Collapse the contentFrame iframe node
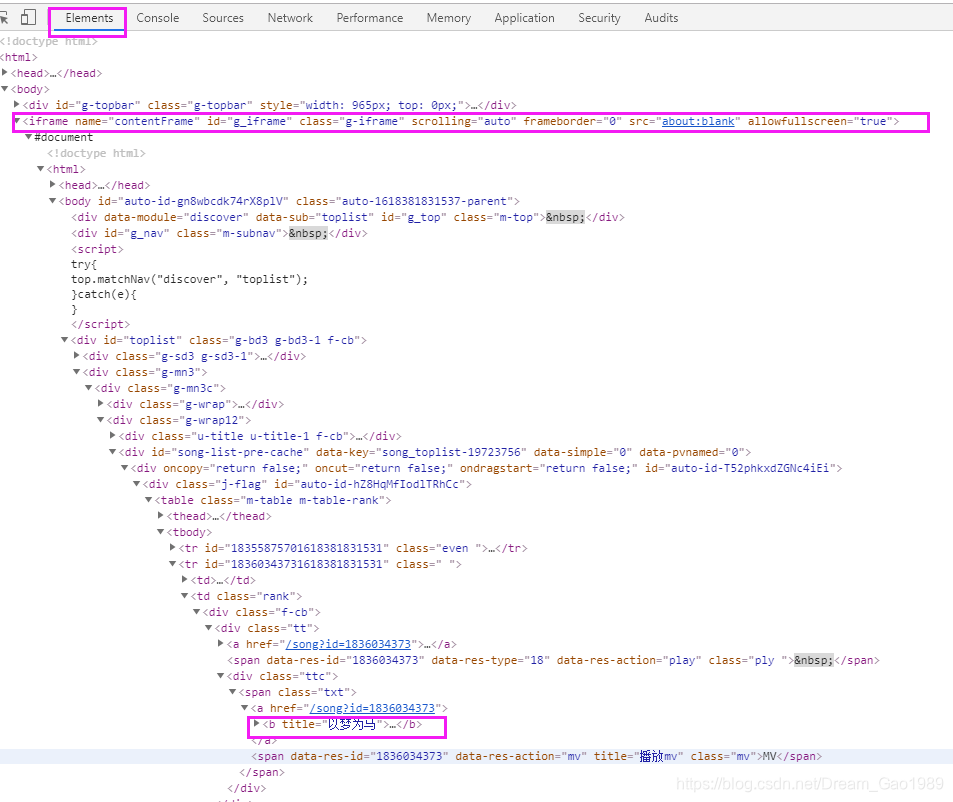 tap(17, 121)
